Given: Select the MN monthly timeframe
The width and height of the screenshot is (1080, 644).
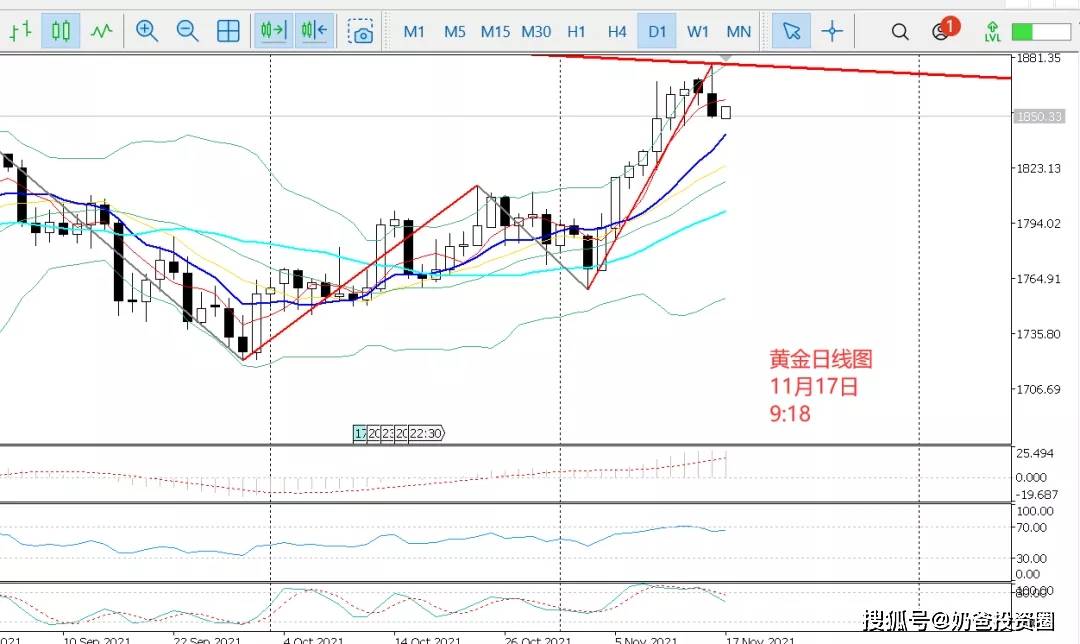Looking at the screenshot, I should coord(739,31).
